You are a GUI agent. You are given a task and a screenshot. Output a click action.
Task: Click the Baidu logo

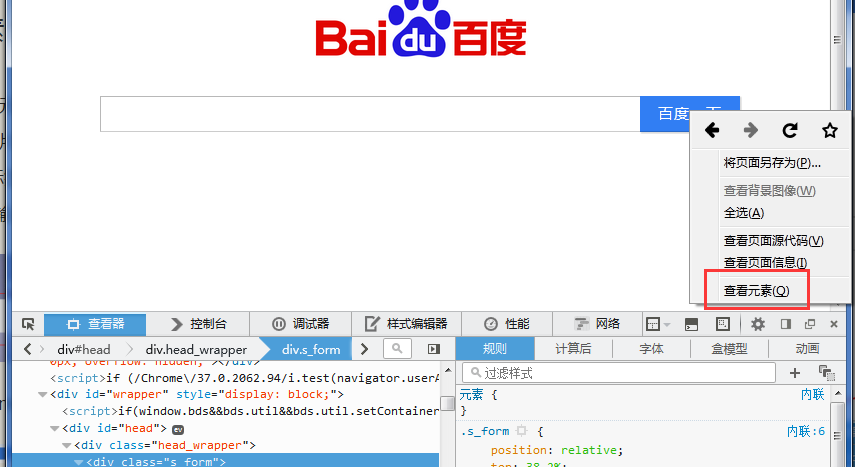pyautogui.click(x=421, y=28)
